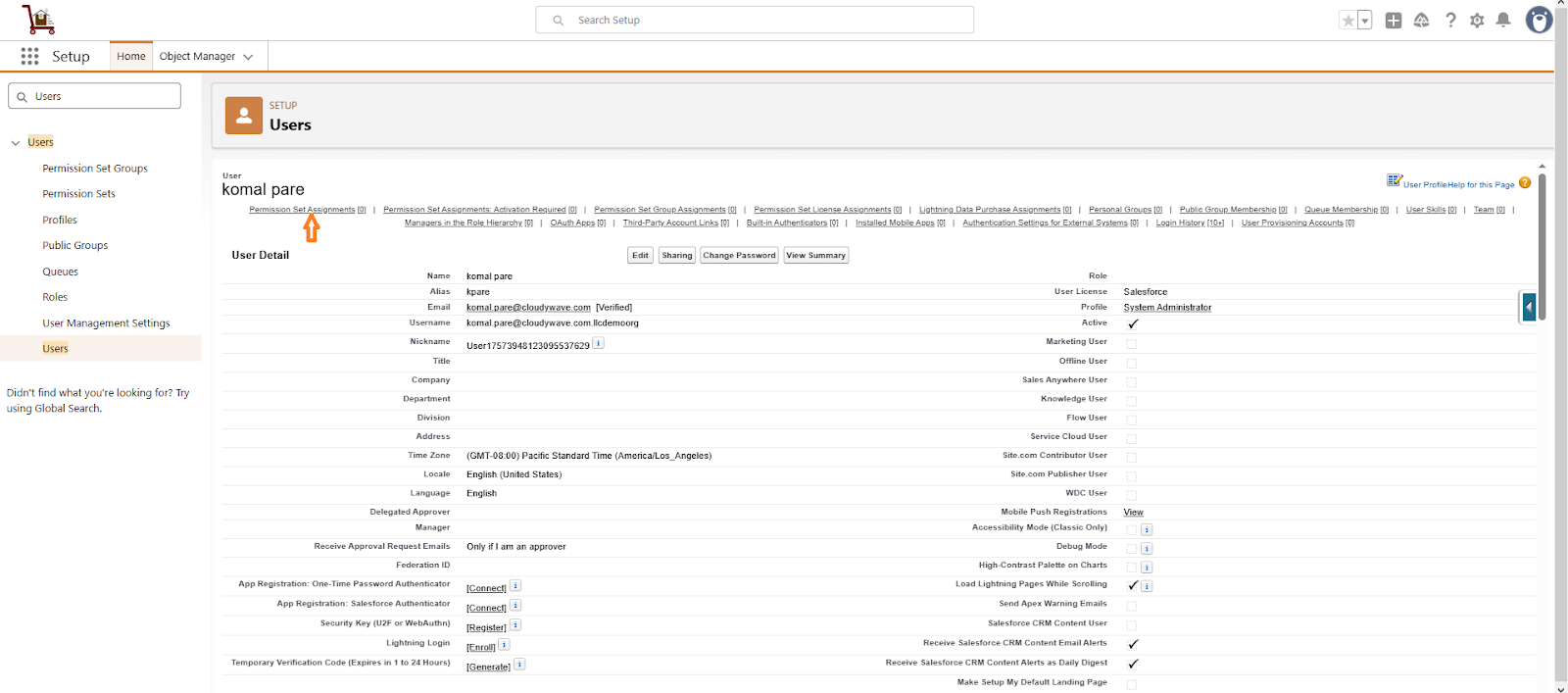Select Permission Sets in the sidebar
Image resolution: width=1568 pixels, height=693 pixels.
point(78,194)
